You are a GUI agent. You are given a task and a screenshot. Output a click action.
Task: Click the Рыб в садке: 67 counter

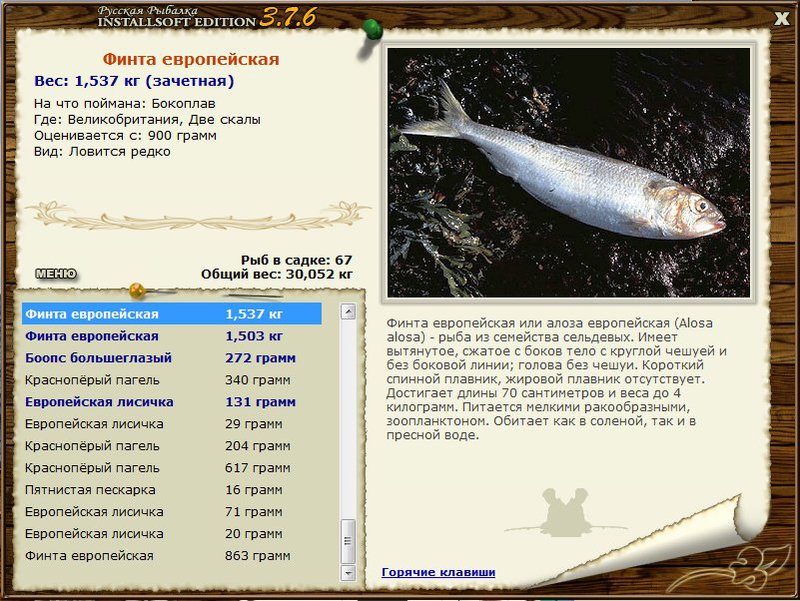(x=296, y=260)
